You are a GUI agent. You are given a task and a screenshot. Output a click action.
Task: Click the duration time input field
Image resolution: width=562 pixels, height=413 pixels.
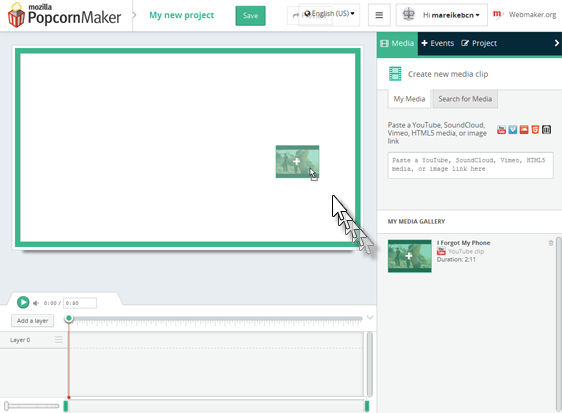coord(80,303)
